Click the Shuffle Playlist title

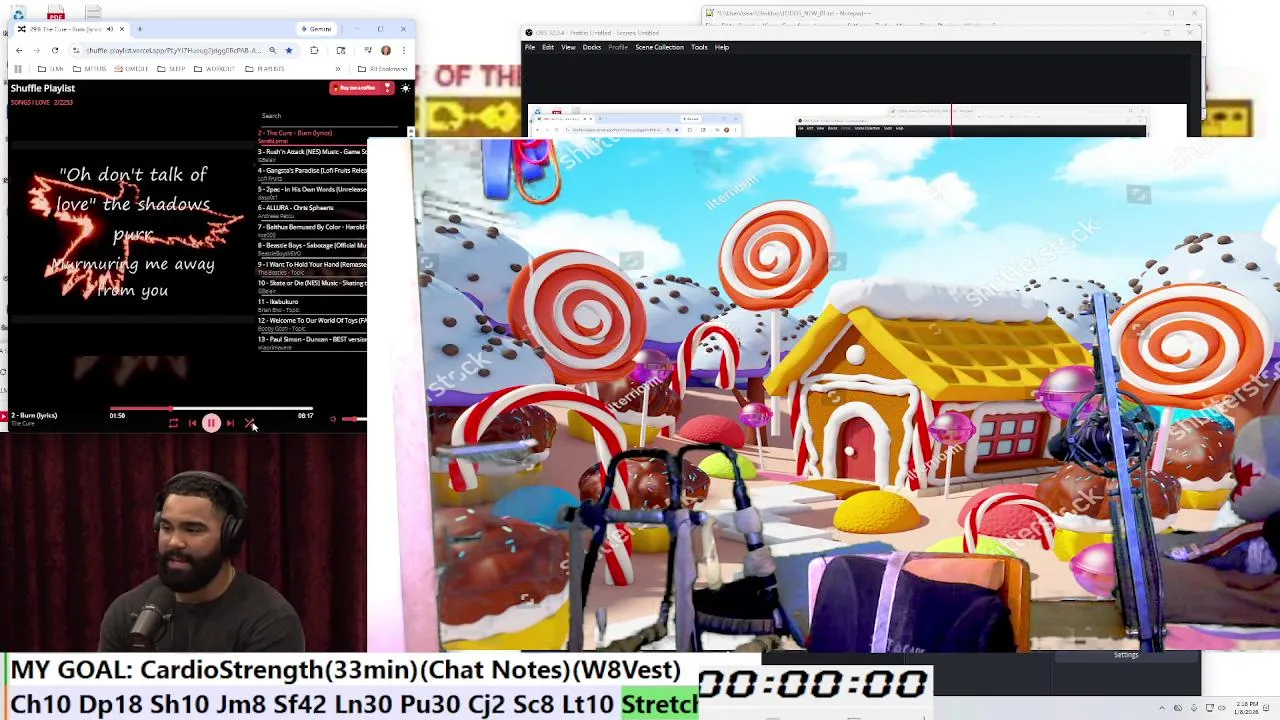pos(43,88)
